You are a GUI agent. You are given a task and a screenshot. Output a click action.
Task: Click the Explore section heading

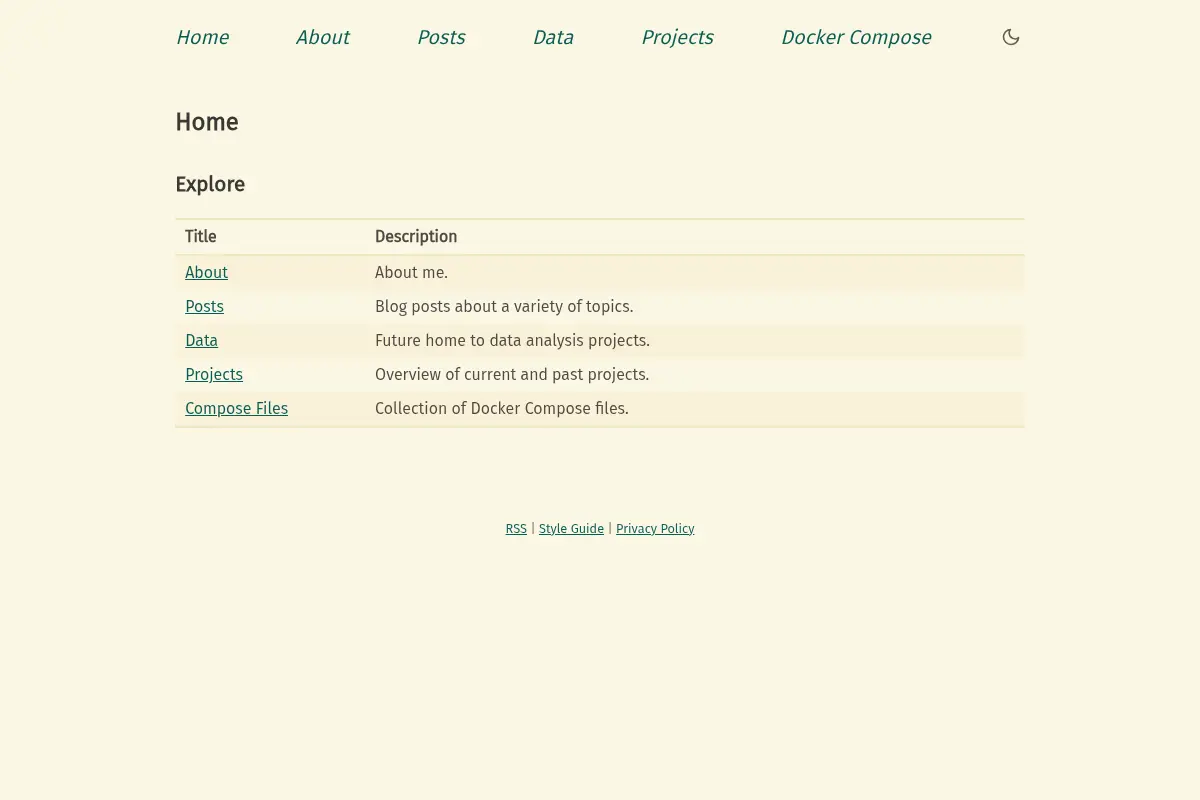pos(210,184)
